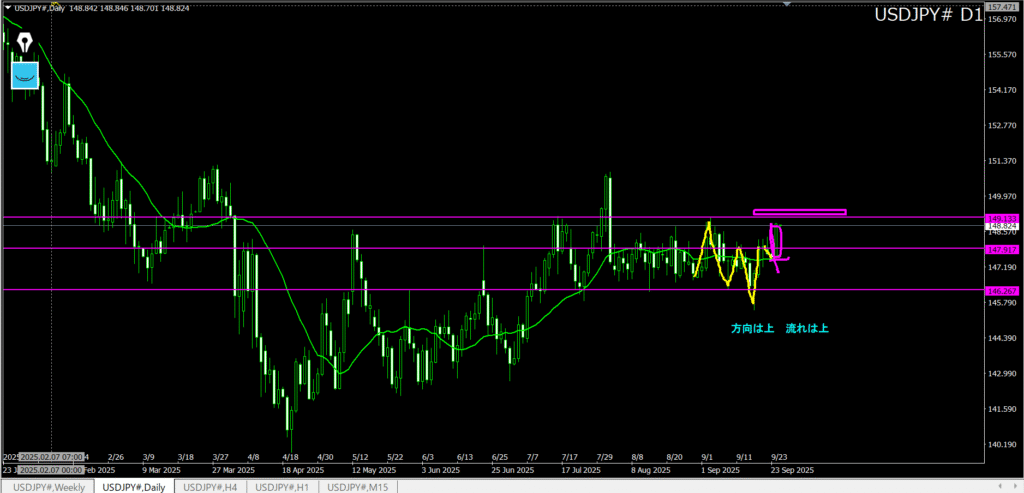Click the 149.133 magenta price label
The image size is (1024, 493).
(x=1002, y=217)
